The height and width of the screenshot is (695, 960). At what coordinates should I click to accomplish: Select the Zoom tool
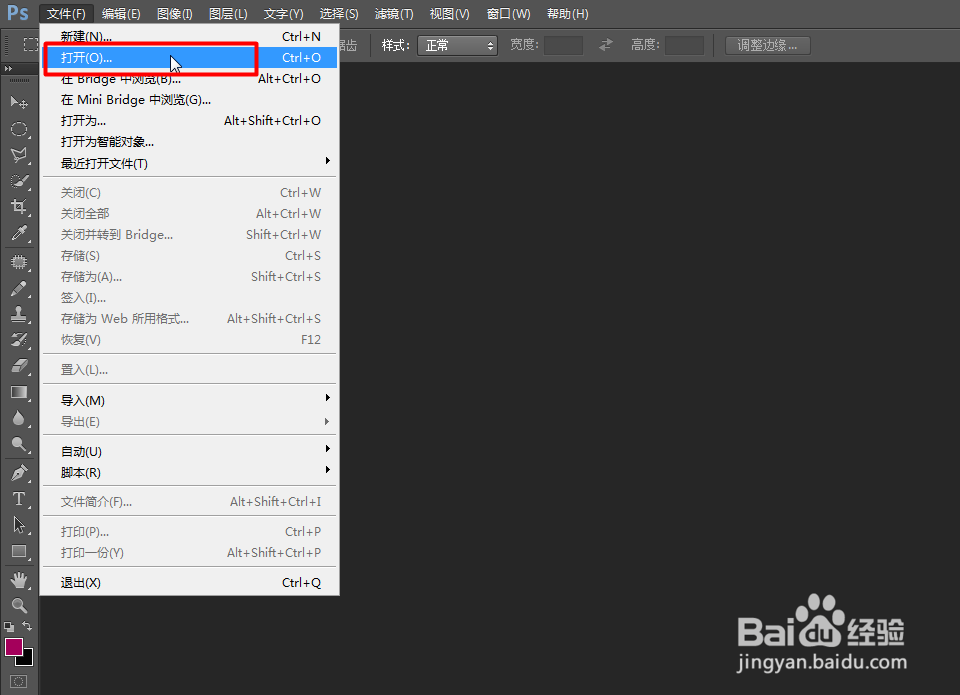[19, 606]
